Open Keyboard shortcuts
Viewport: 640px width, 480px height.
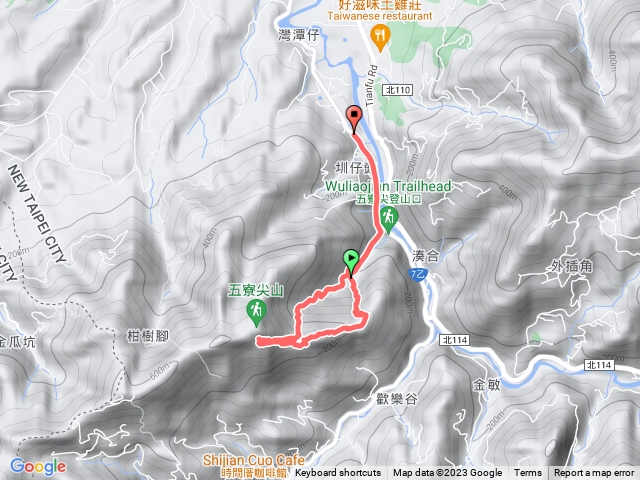338,473
